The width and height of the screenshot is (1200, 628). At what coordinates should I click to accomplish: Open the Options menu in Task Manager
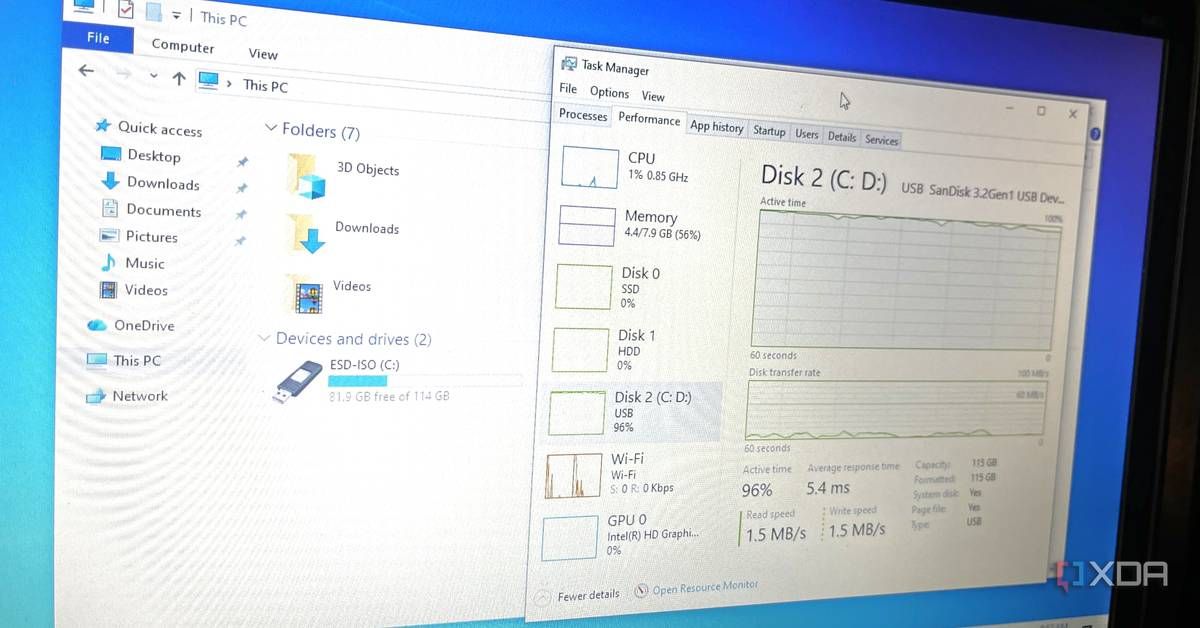coord(609,92)
